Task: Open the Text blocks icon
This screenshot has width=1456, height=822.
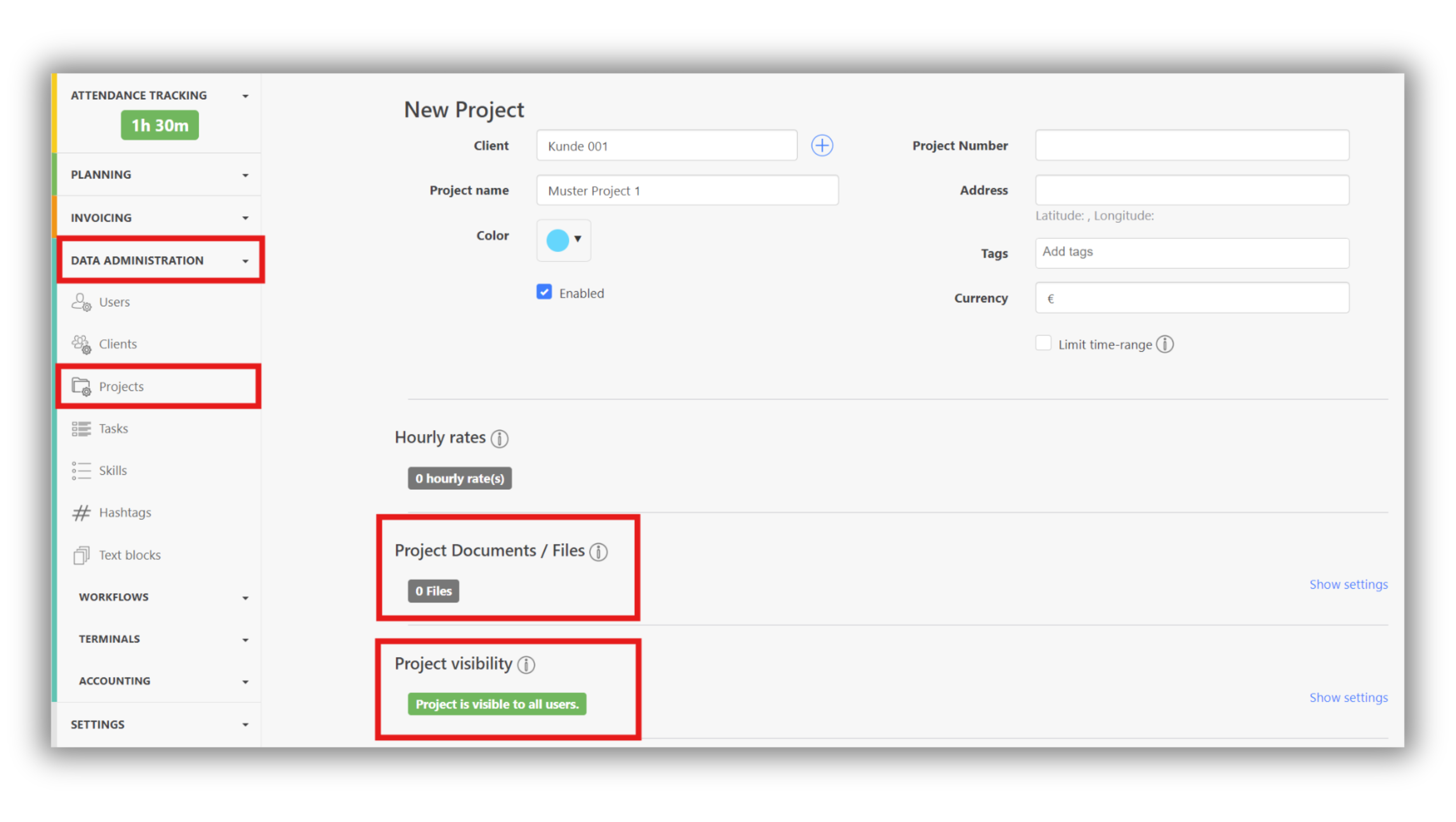Action: tap(82, 554)
